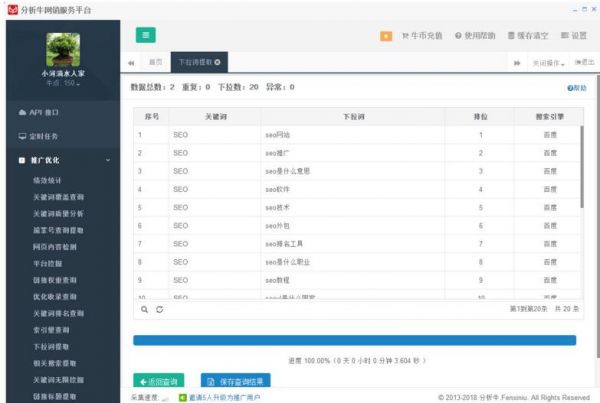
Task: Click the orange notification icon in top bar
Action: point(386,36)
